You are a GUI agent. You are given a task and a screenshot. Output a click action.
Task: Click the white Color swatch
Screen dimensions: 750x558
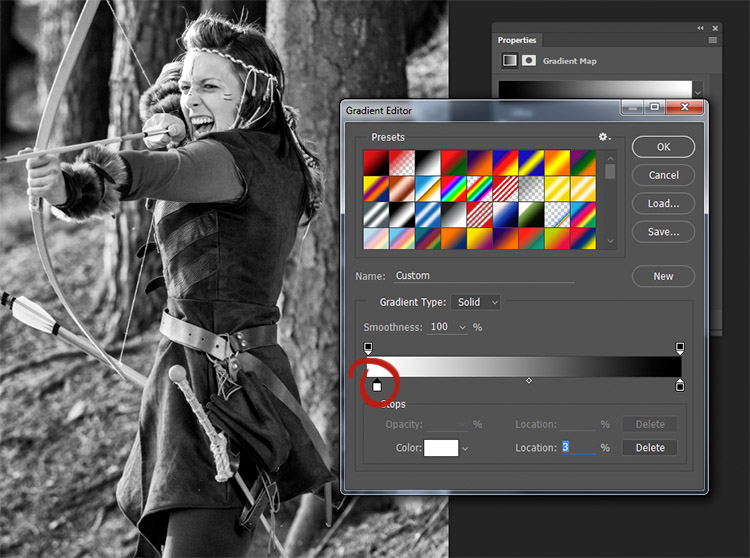point(441,448)
